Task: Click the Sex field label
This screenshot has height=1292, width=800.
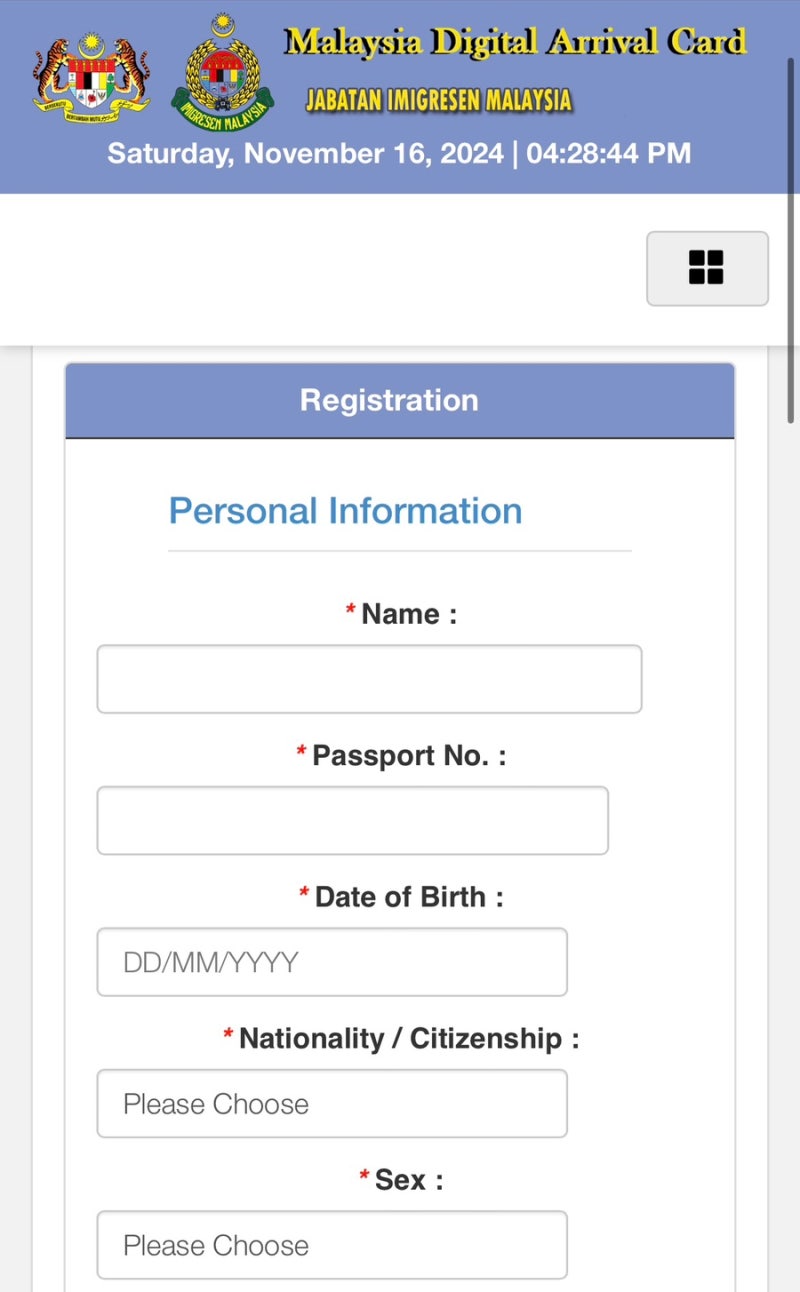Action: click(409, 1180)
